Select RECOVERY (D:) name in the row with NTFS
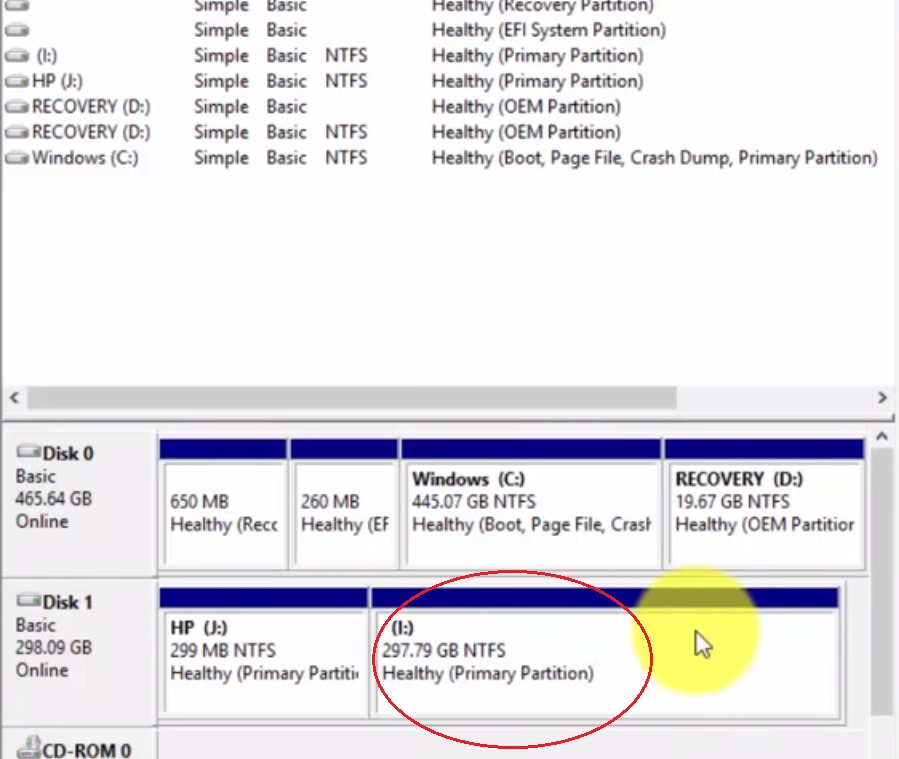Viewport: 899px width, 759px height. (91, 132)
